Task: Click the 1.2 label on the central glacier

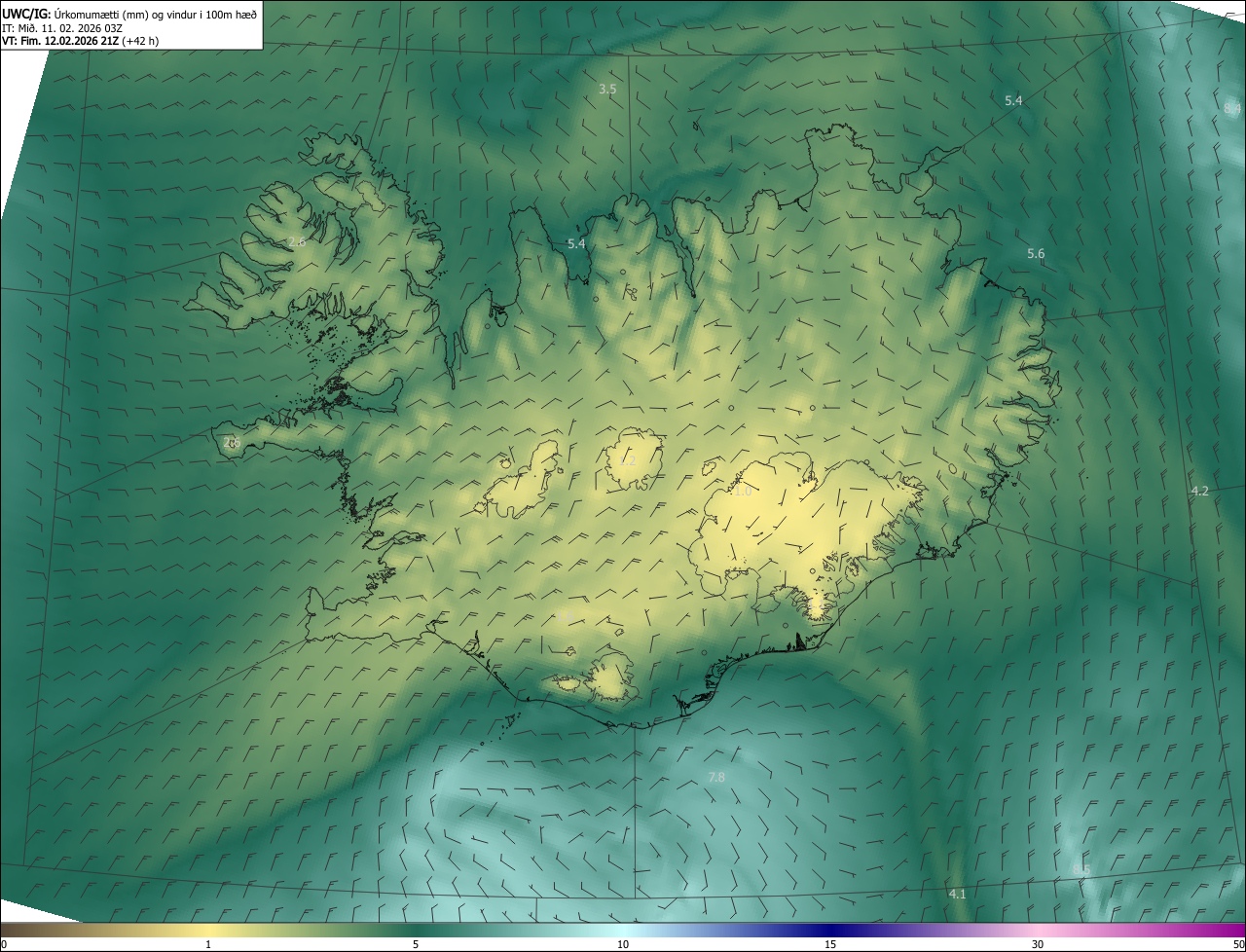Action: [628, 460]
